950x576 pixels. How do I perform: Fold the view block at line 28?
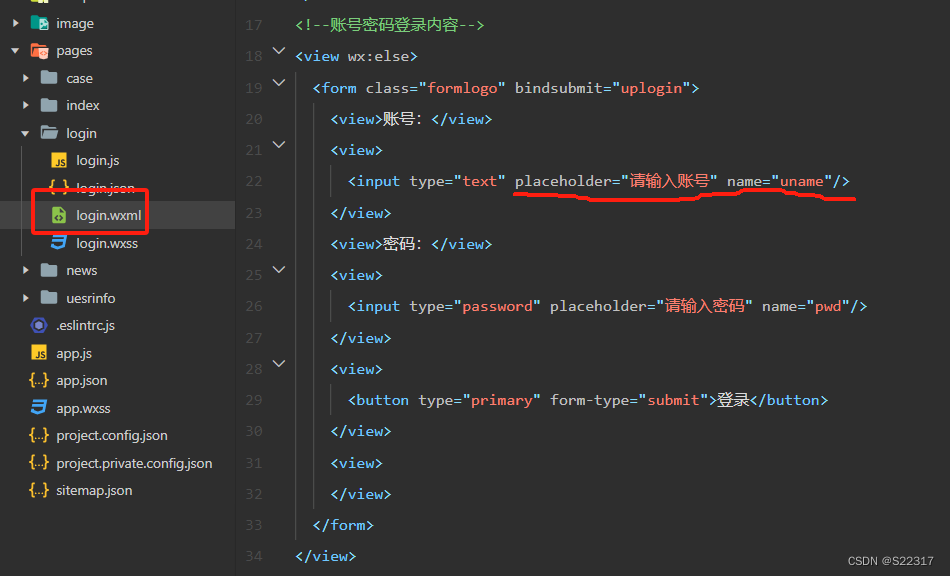click(279, 363)
